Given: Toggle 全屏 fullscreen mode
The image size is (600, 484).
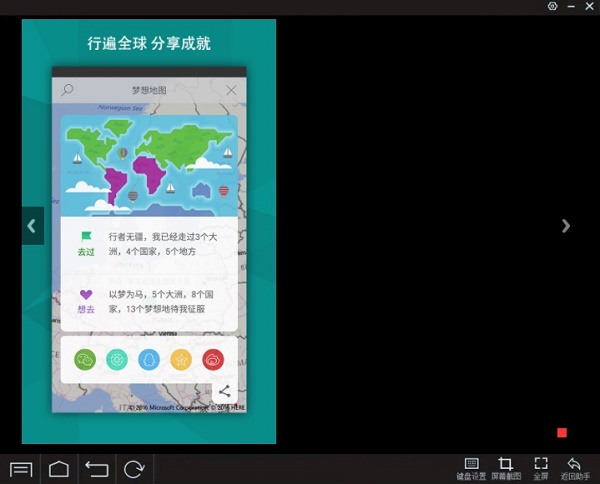Looking at the screenshot, I should click(x=541, y=468).
